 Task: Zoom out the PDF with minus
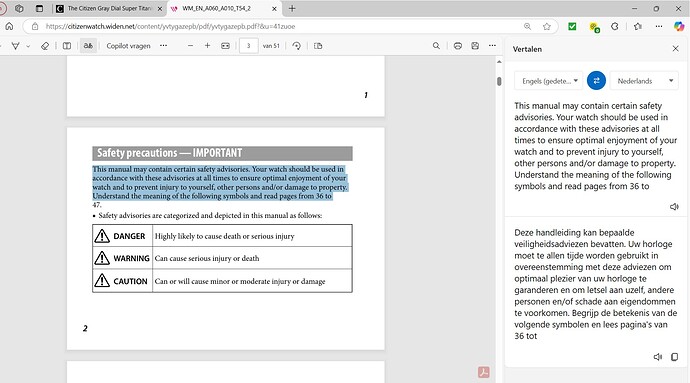point(190,46)
